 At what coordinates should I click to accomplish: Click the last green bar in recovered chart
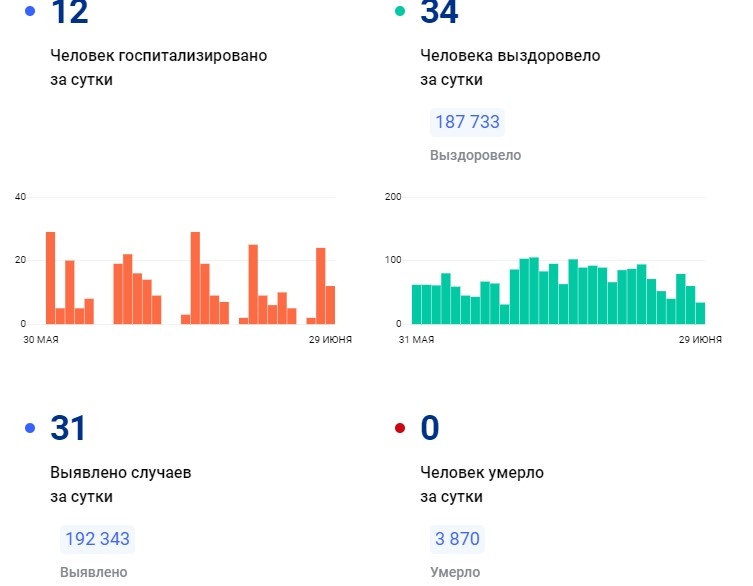point(700,313)
